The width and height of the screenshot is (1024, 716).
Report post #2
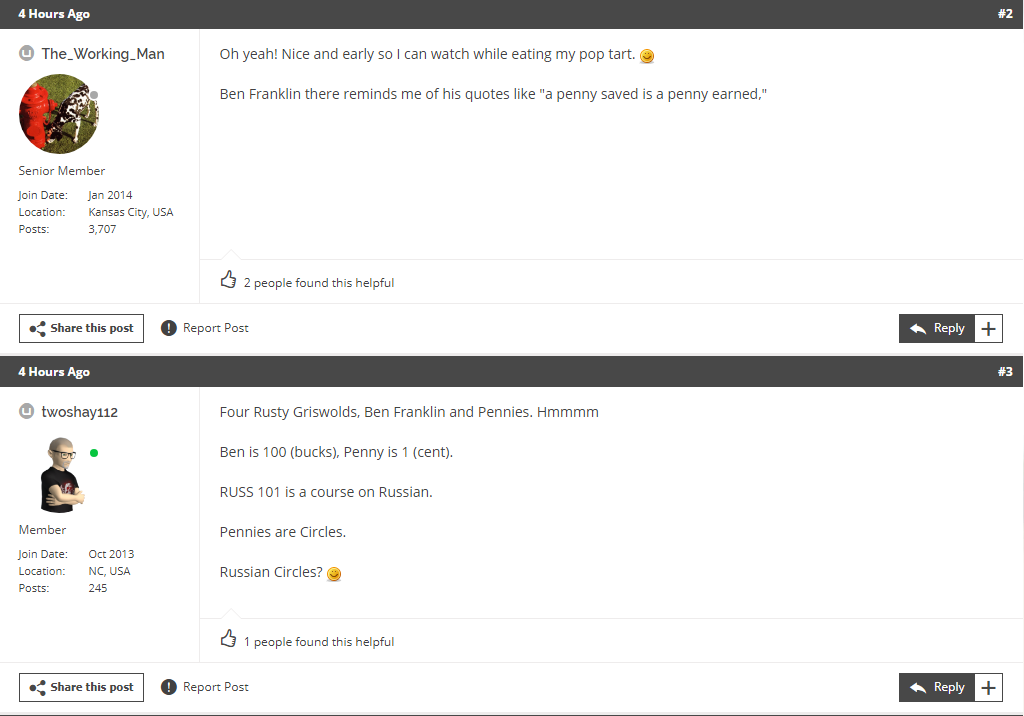204,328
